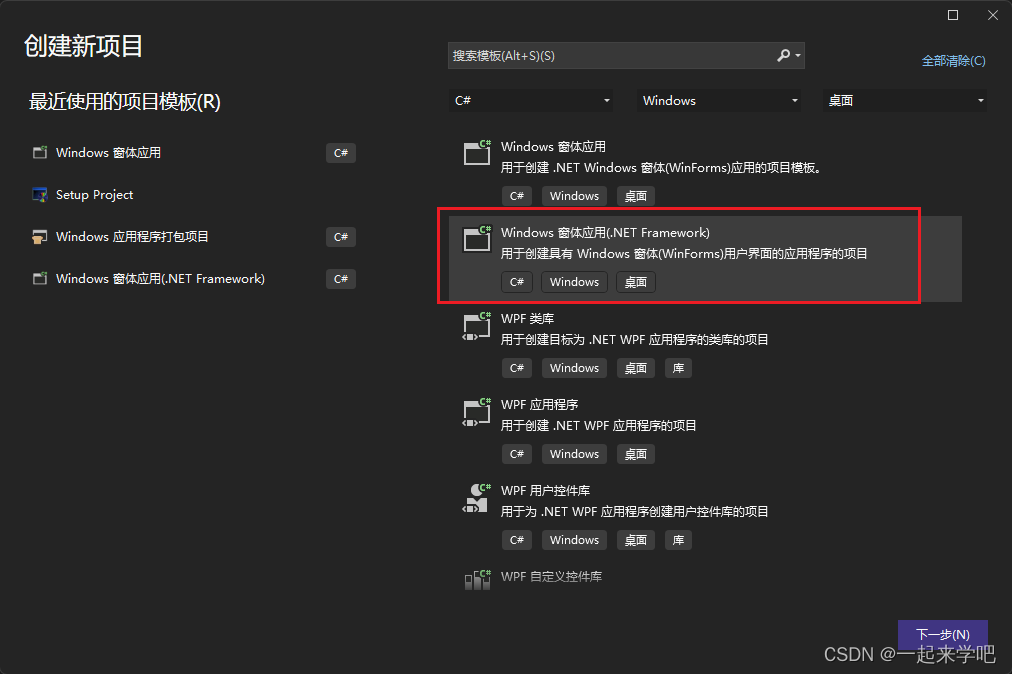Click the 库 tag under WPF 类库
1012x674 pixels.
point(678,367)
